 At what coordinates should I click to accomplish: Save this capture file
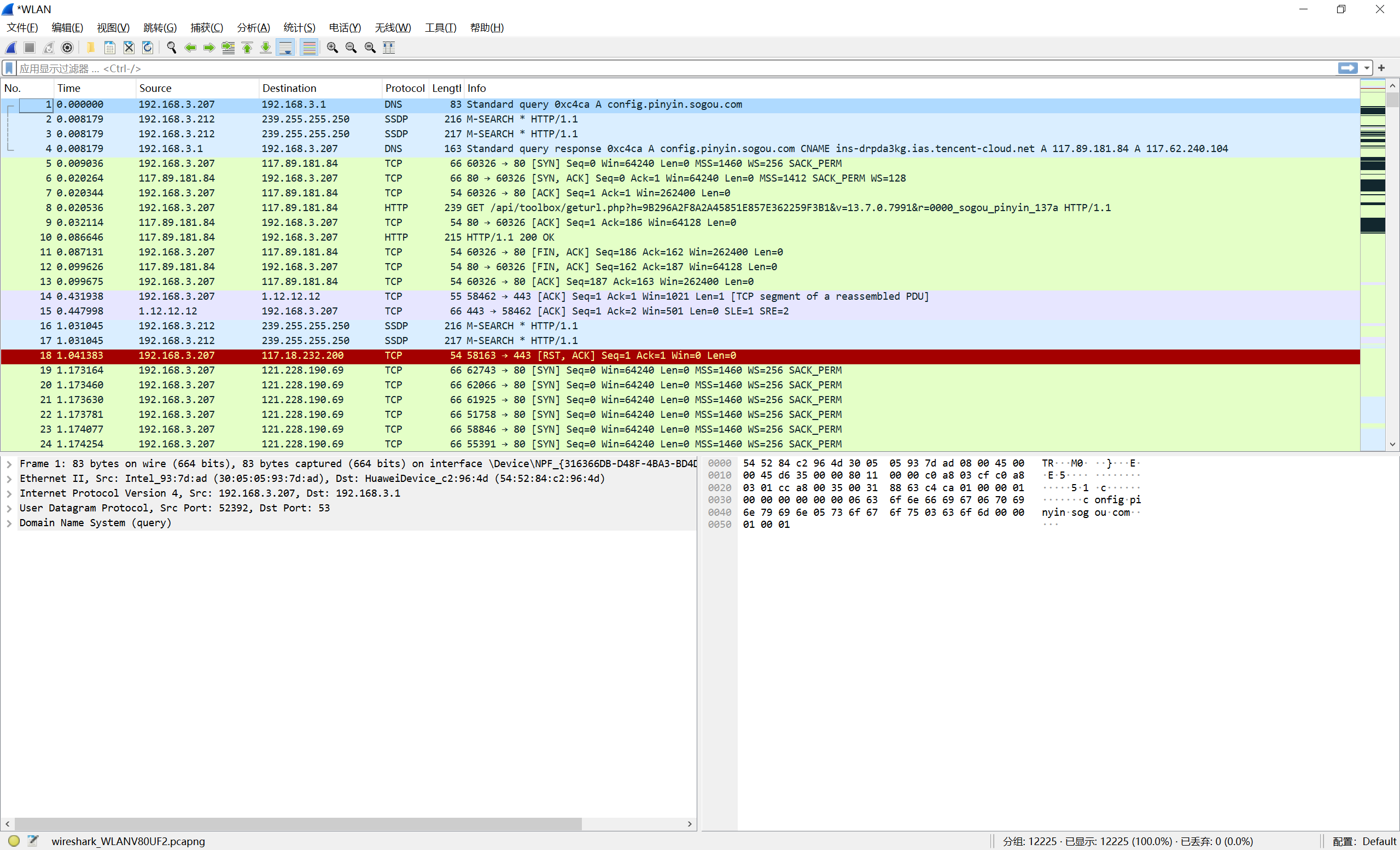(110, 48)
